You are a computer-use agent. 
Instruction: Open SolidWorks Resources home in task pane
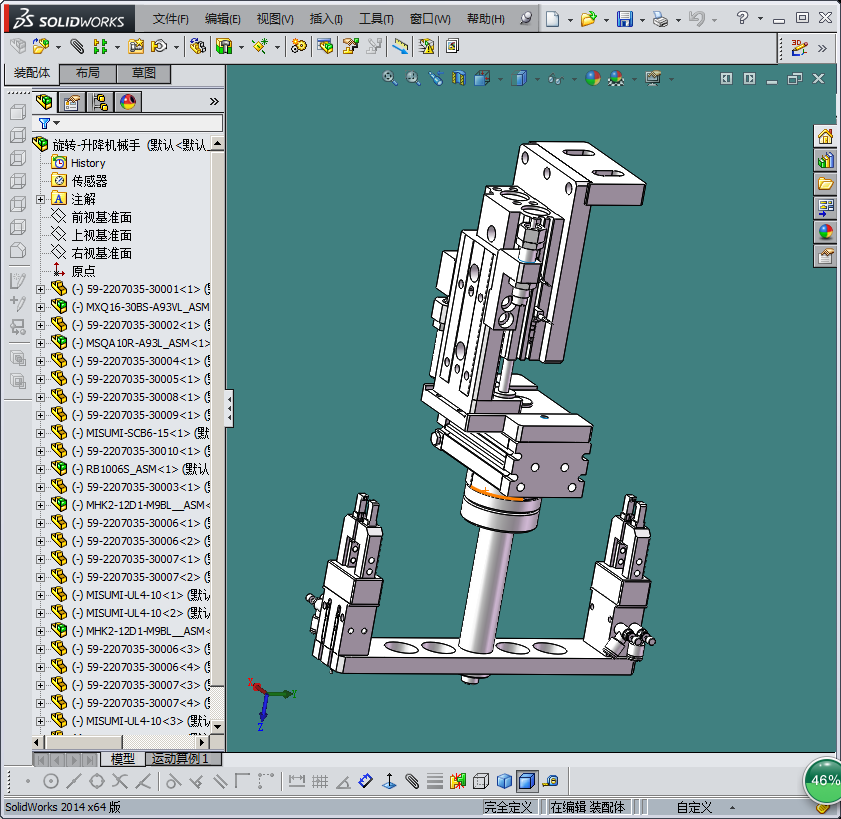[825, 136]
